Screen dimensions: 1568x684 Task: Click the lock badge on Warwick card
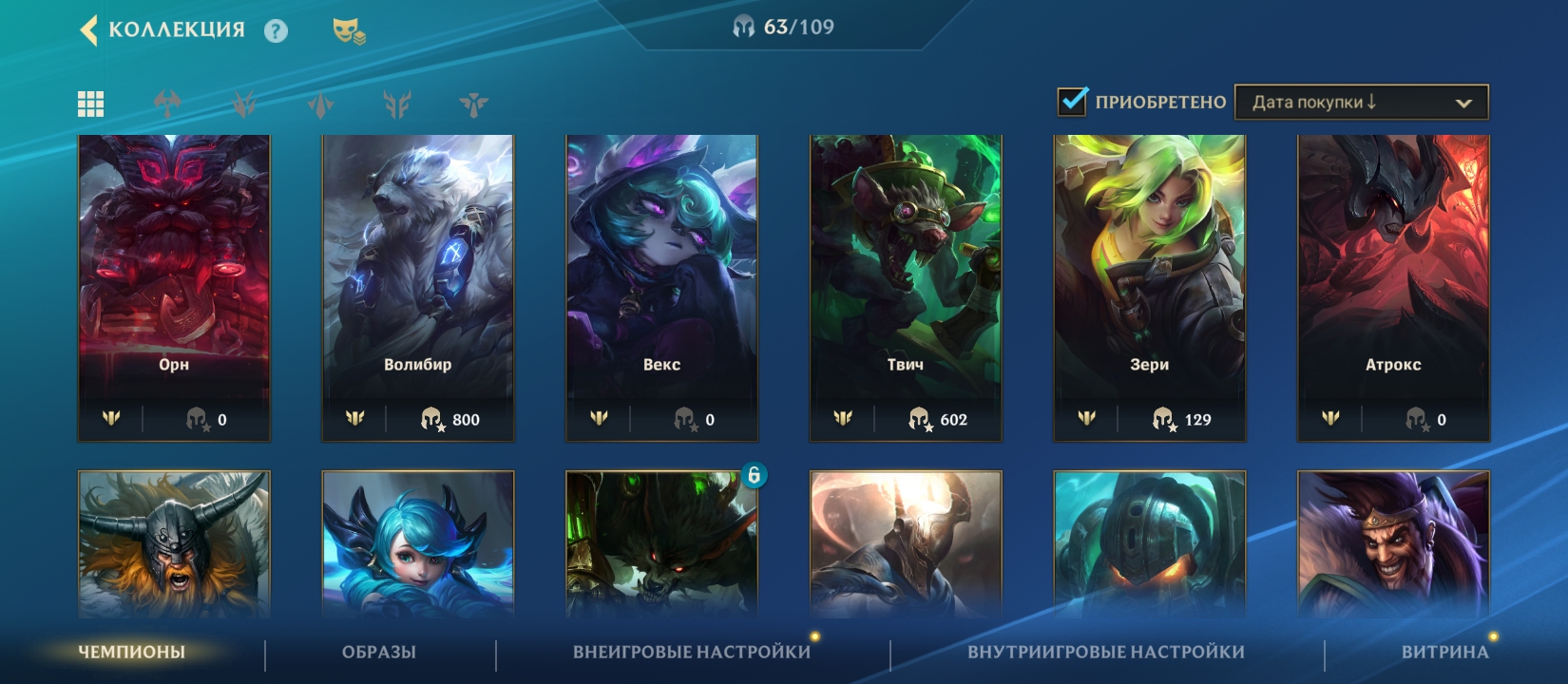pyautogui.click(x=754, y=475)
